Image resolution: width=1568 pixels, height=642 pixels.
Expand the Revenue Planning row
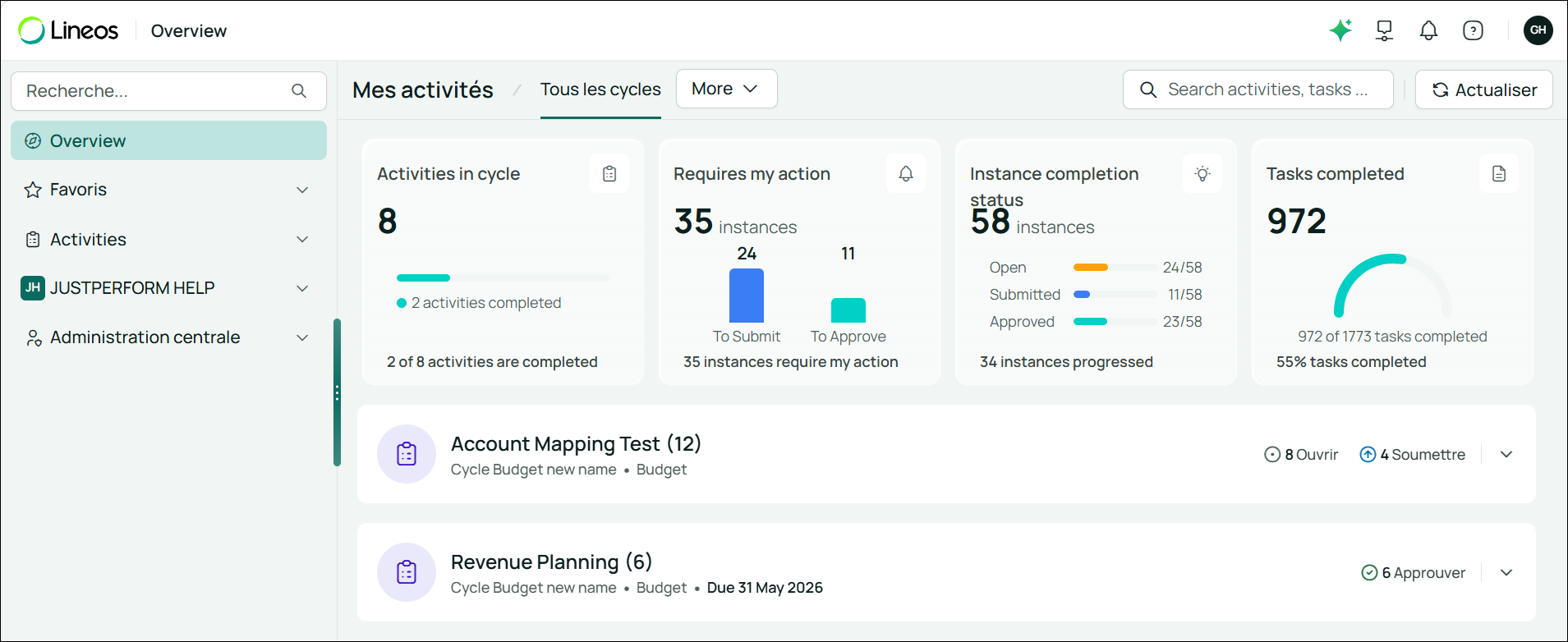(1506, 572)
